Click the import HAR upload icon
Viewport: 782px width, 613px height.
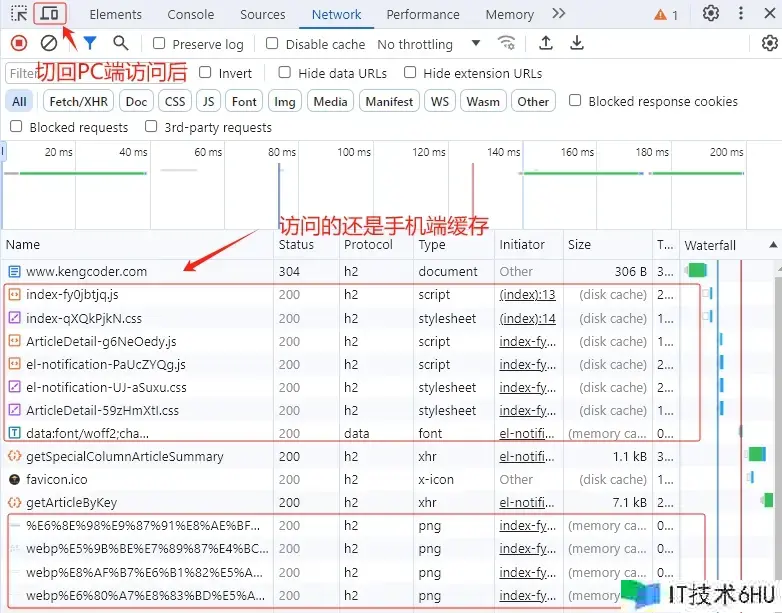(x=545, y=43)
